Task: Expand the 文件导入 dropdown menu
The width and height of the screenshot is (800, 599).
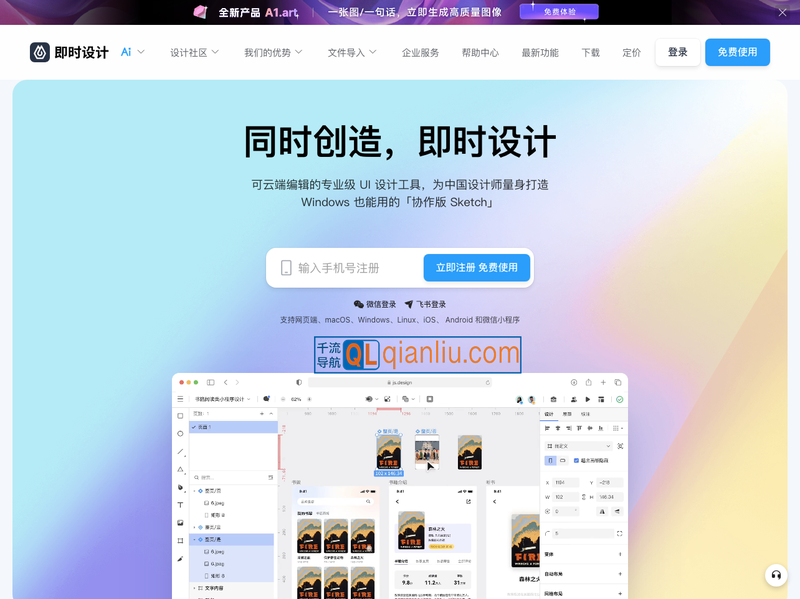Action: tap(350, 52)
